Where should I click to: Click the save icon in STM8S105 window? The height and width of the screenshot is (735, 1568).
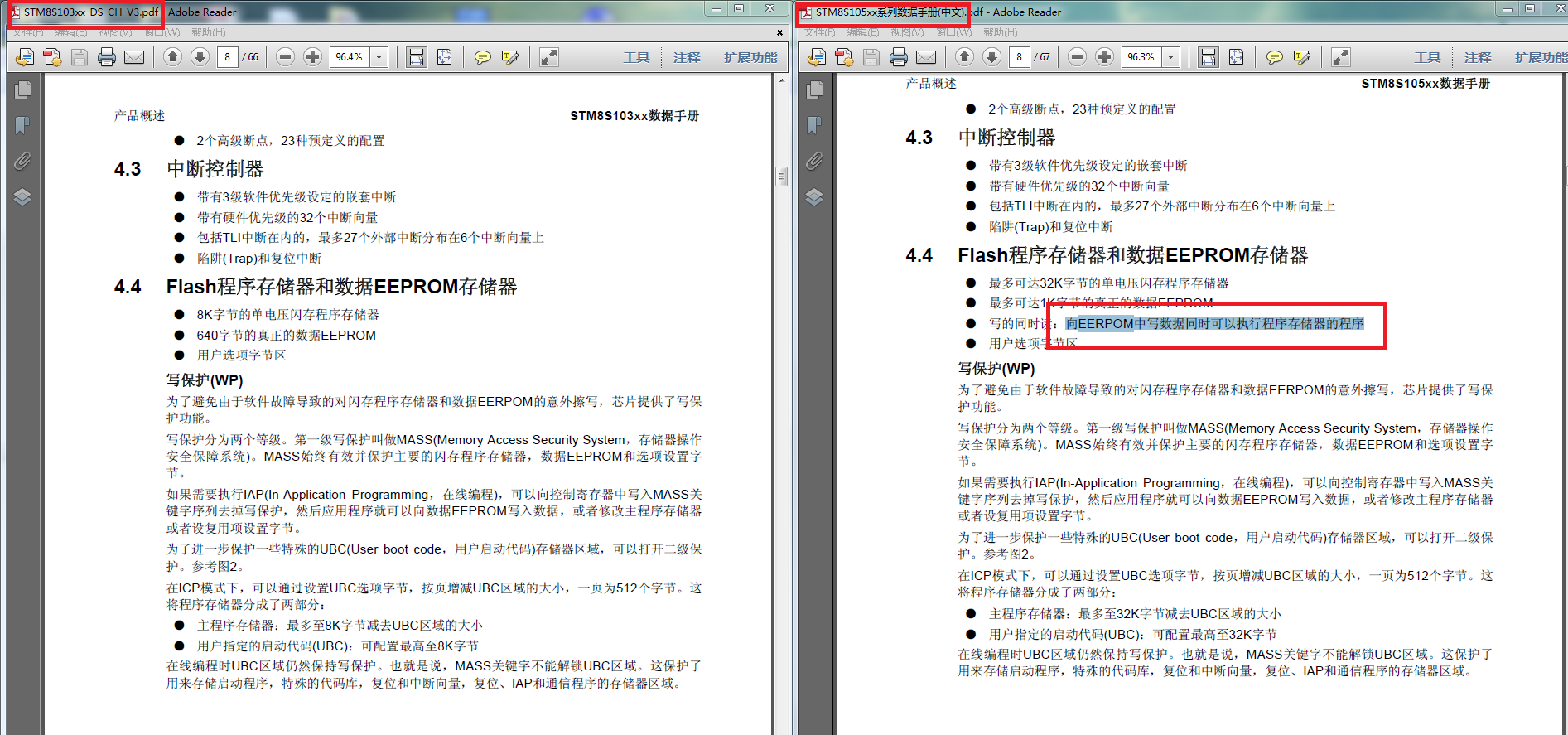point(871,57)
